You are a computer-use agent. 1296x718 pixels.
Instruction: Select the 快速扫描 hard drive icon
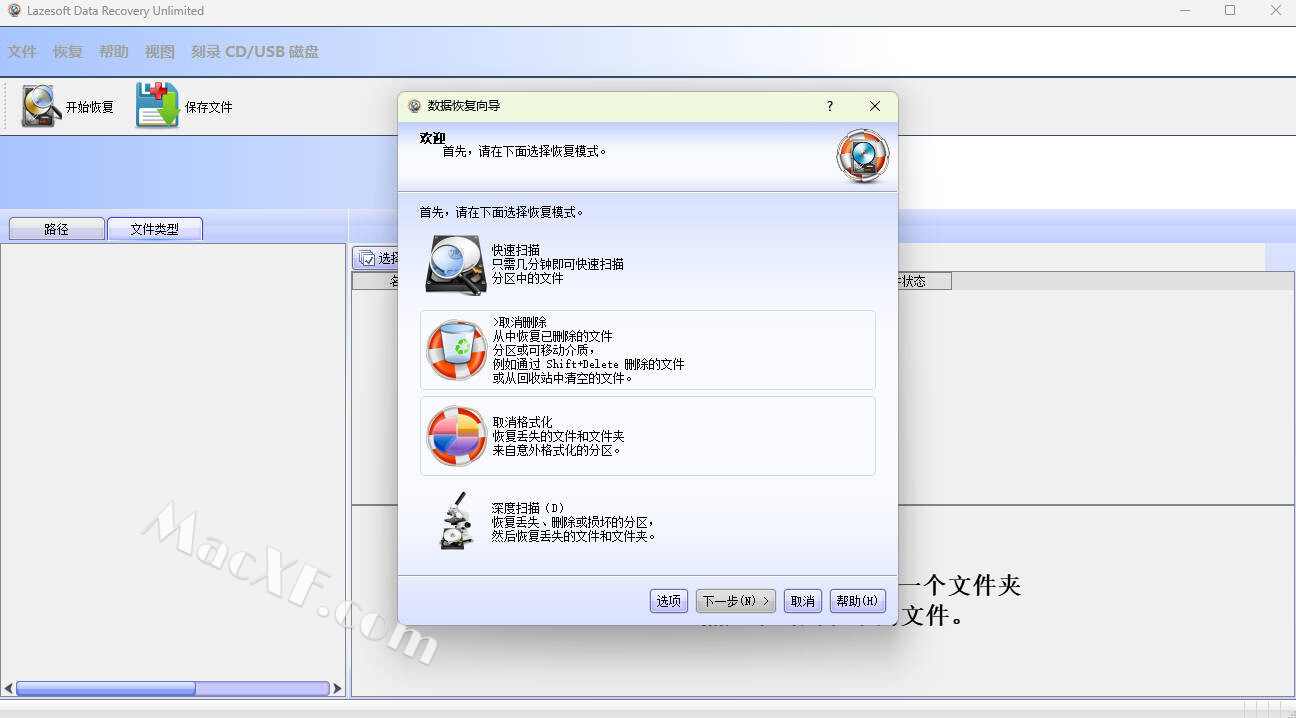click(456, 265)
